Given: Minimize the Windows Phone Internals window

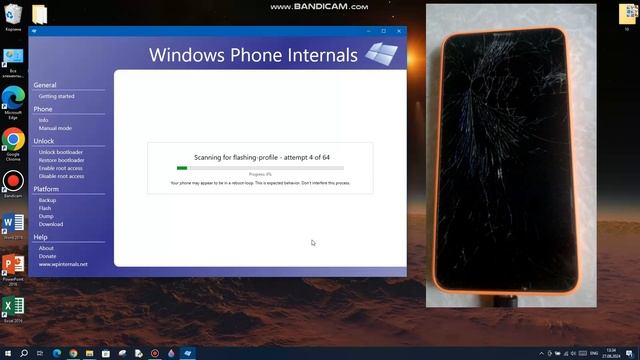Looking at the screenshot, I should (x=369, y=31).
